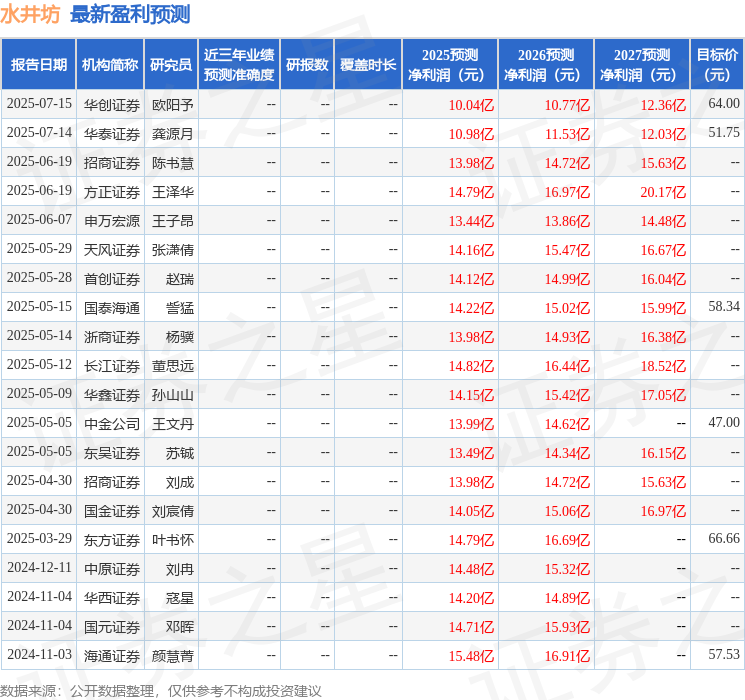This screenshot has width=745, height=700.
Task: Click the 18.52亿 forecast value
Action: click(x=663, y=365)
